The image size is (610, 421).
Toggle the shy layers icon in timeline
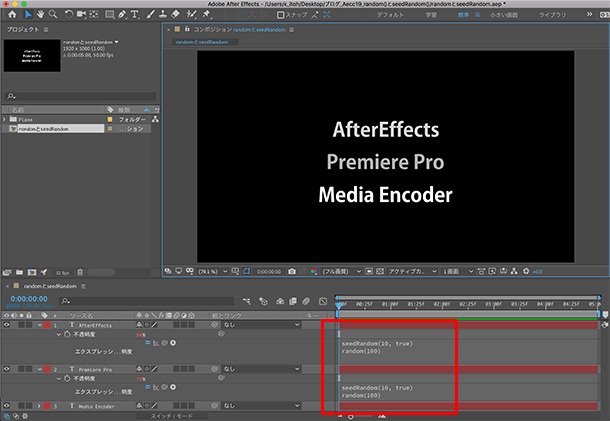[x=280, y=301]
